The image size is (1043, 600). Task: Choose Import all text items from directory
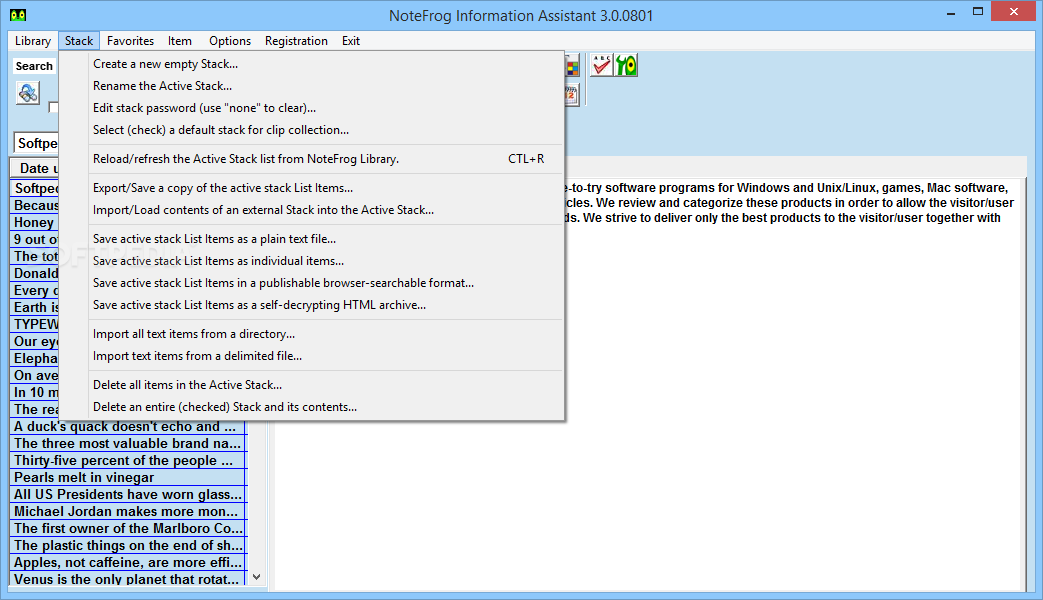coord(311,334)
